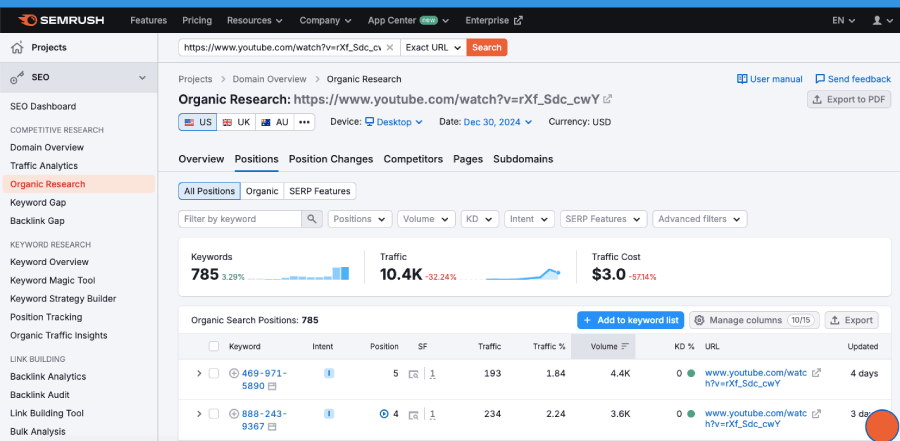The height and width of the screenshot is (441, 900).
Task: Switch to the Organic positions filter
Action: [x=262, y=191]
